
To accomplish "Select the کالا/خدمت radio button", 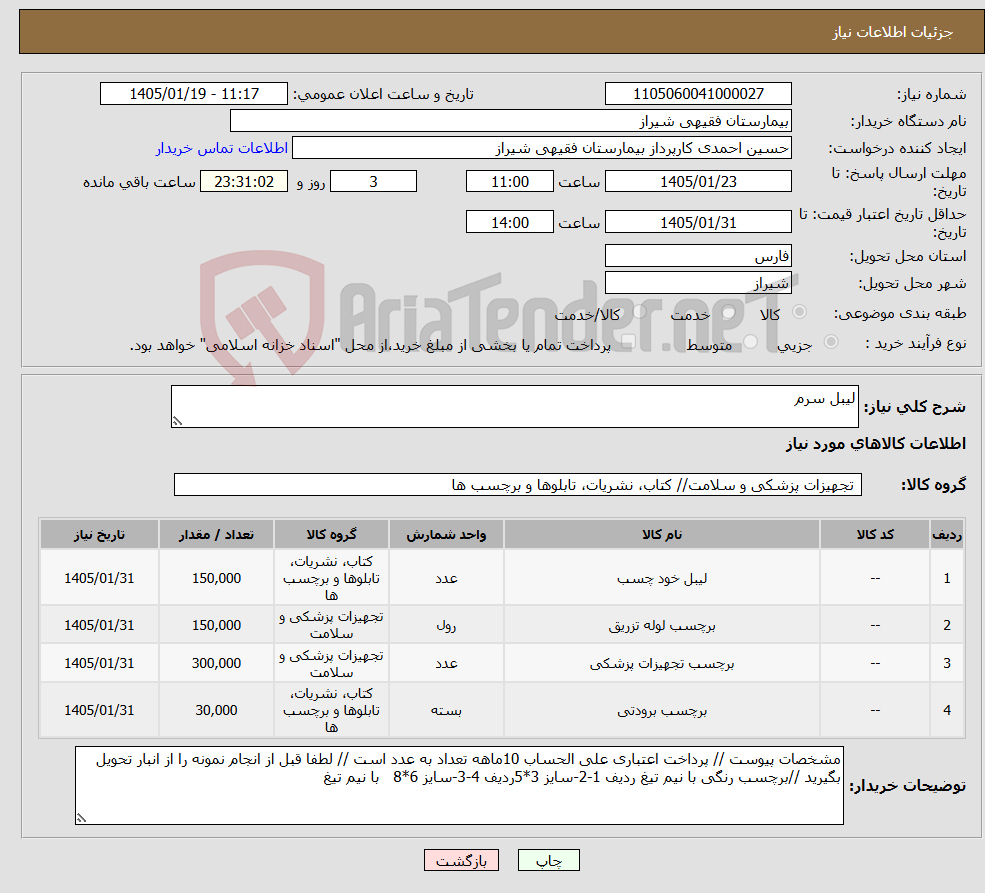I will click(639, 311).
